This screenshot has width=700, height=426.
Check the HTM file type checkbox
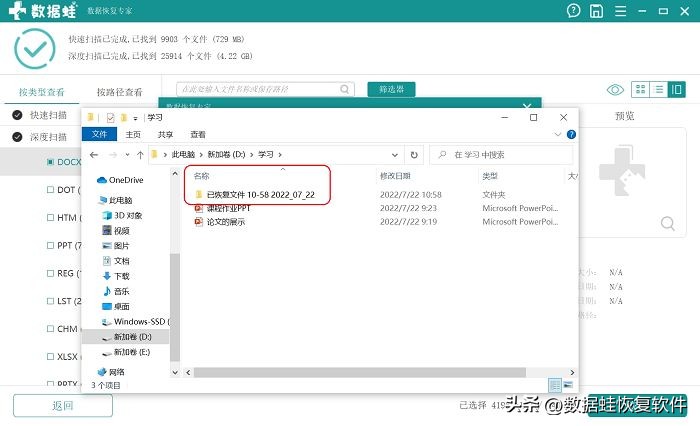tap(50, 217)
